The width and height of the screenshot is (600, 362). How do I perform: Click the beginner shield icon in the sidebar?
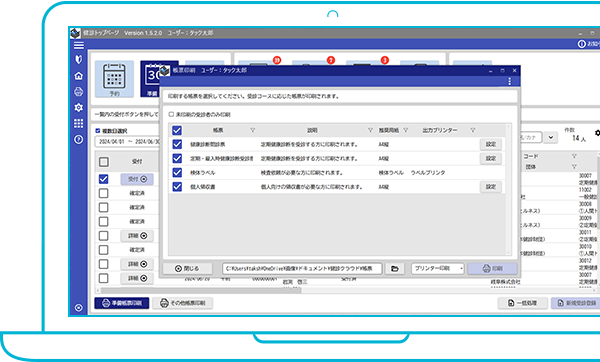click(x=78, y=59)
